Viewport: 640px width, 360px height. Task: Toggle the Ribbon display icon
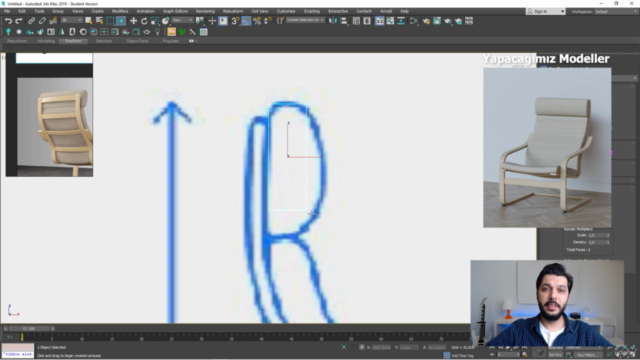[x=380, y=21]
